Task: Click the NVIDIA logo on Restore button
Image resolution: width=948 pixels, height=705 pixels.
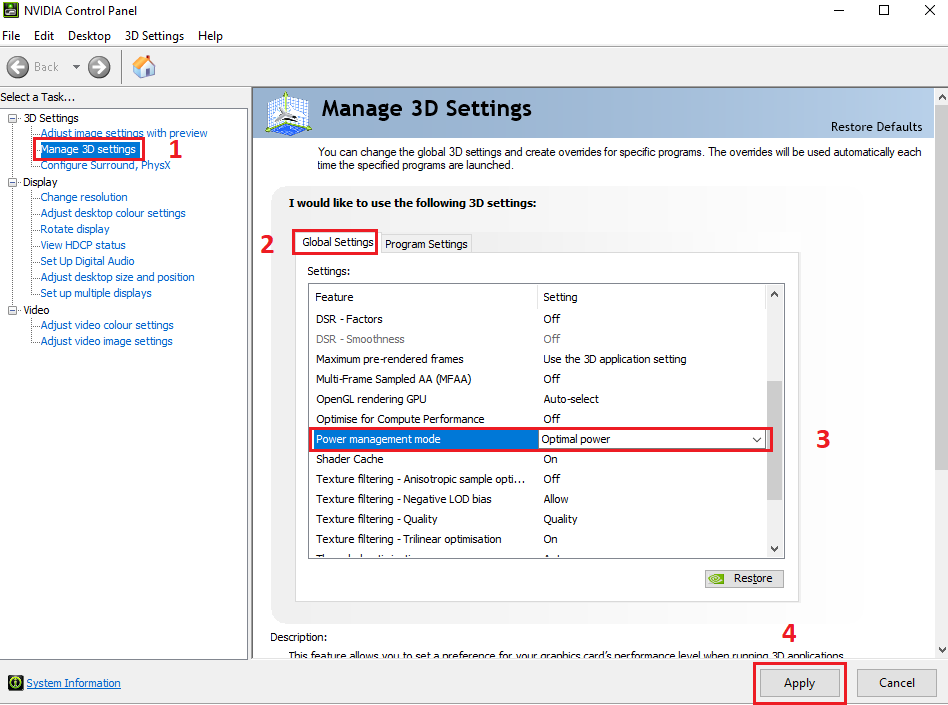Action: (x=716, y=579)
